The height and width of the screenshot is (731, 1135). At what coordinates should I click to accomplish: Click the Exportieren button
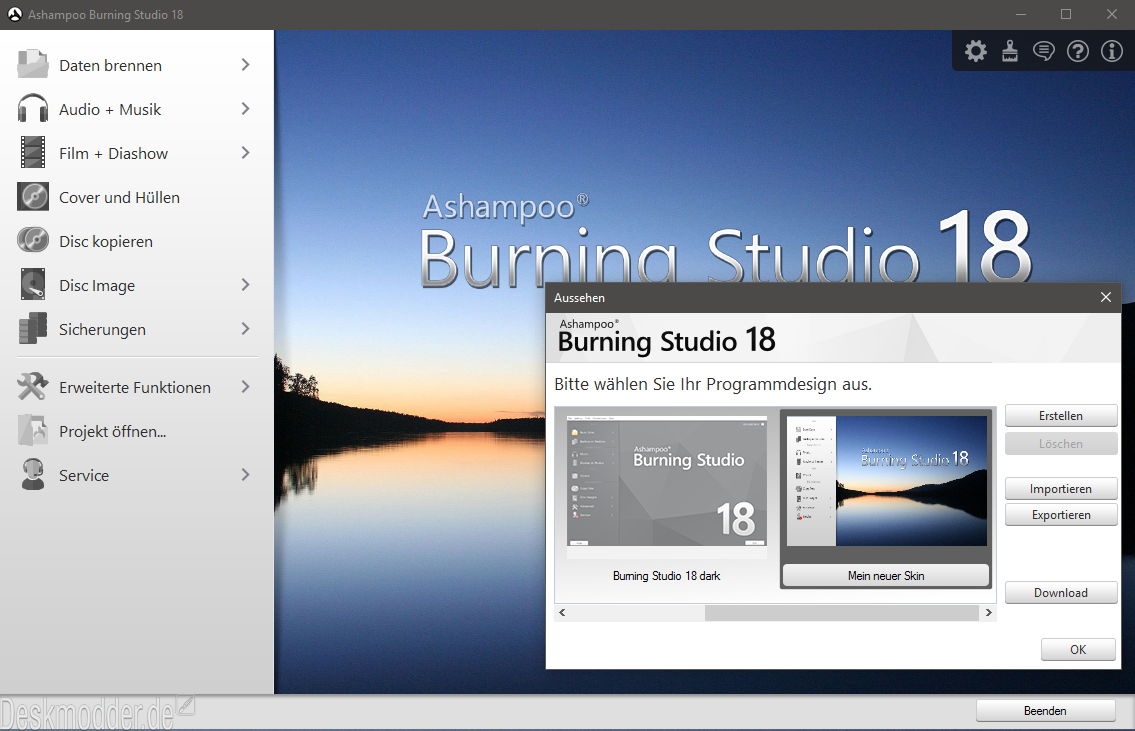pyautogui.click(x=1060, y=515)
